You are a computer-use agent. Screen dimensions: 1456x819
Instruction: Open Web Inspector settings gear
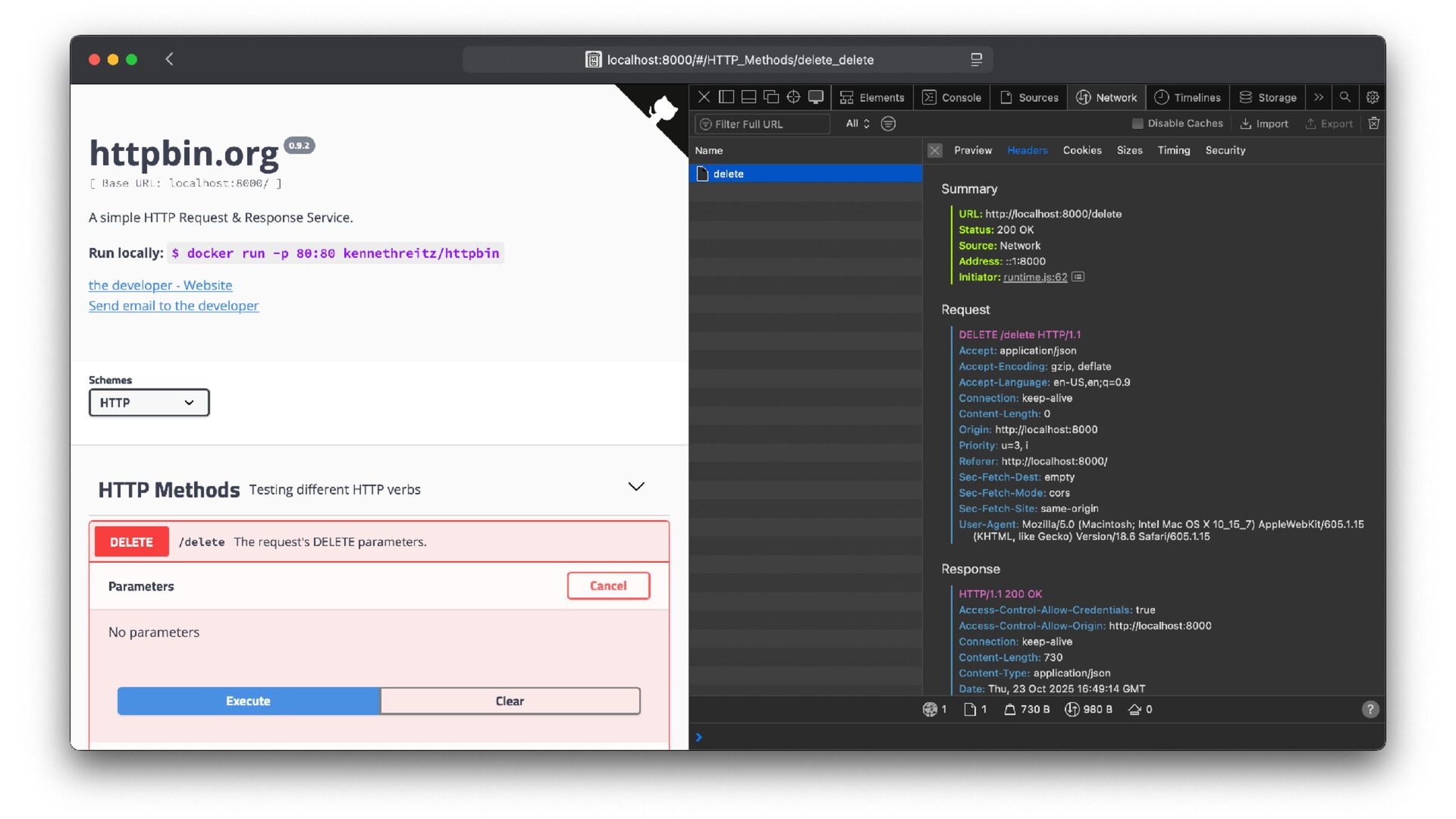[1372, 97]
